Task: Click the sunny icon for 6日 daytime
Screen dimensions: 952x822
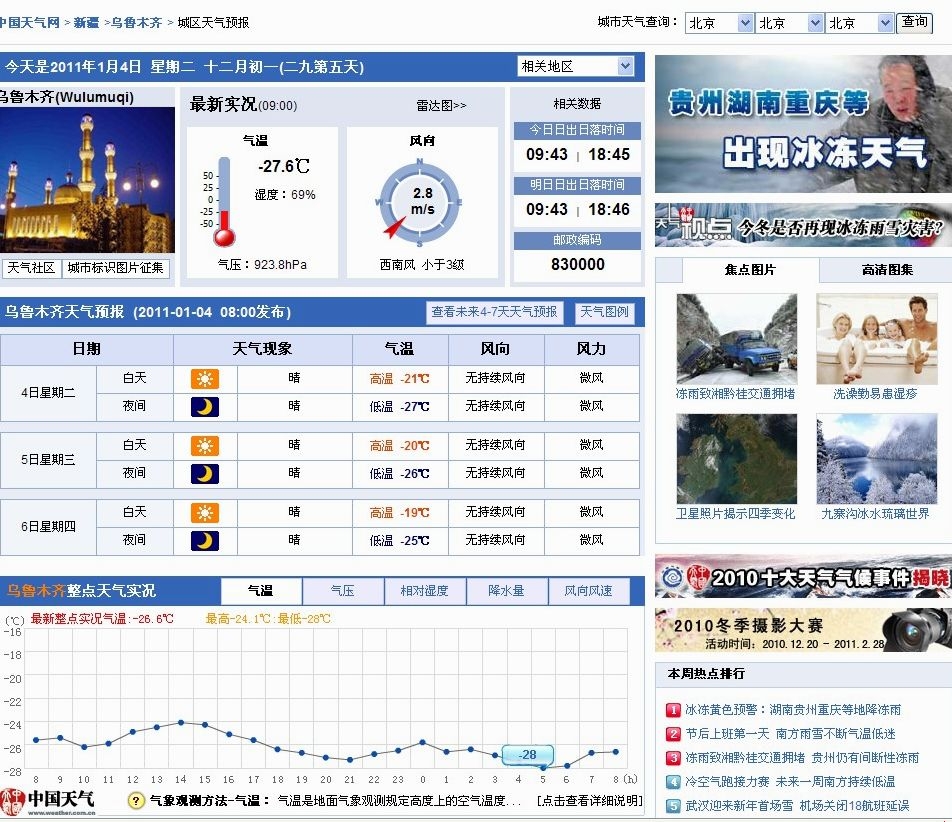Action: [205, 513]
